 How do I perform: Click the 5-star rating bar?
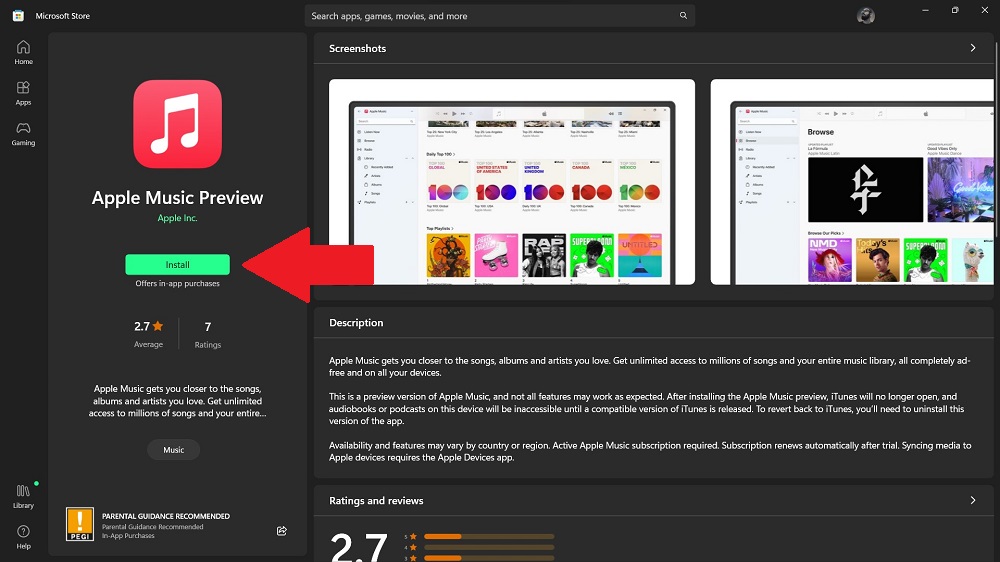point(488,537)
